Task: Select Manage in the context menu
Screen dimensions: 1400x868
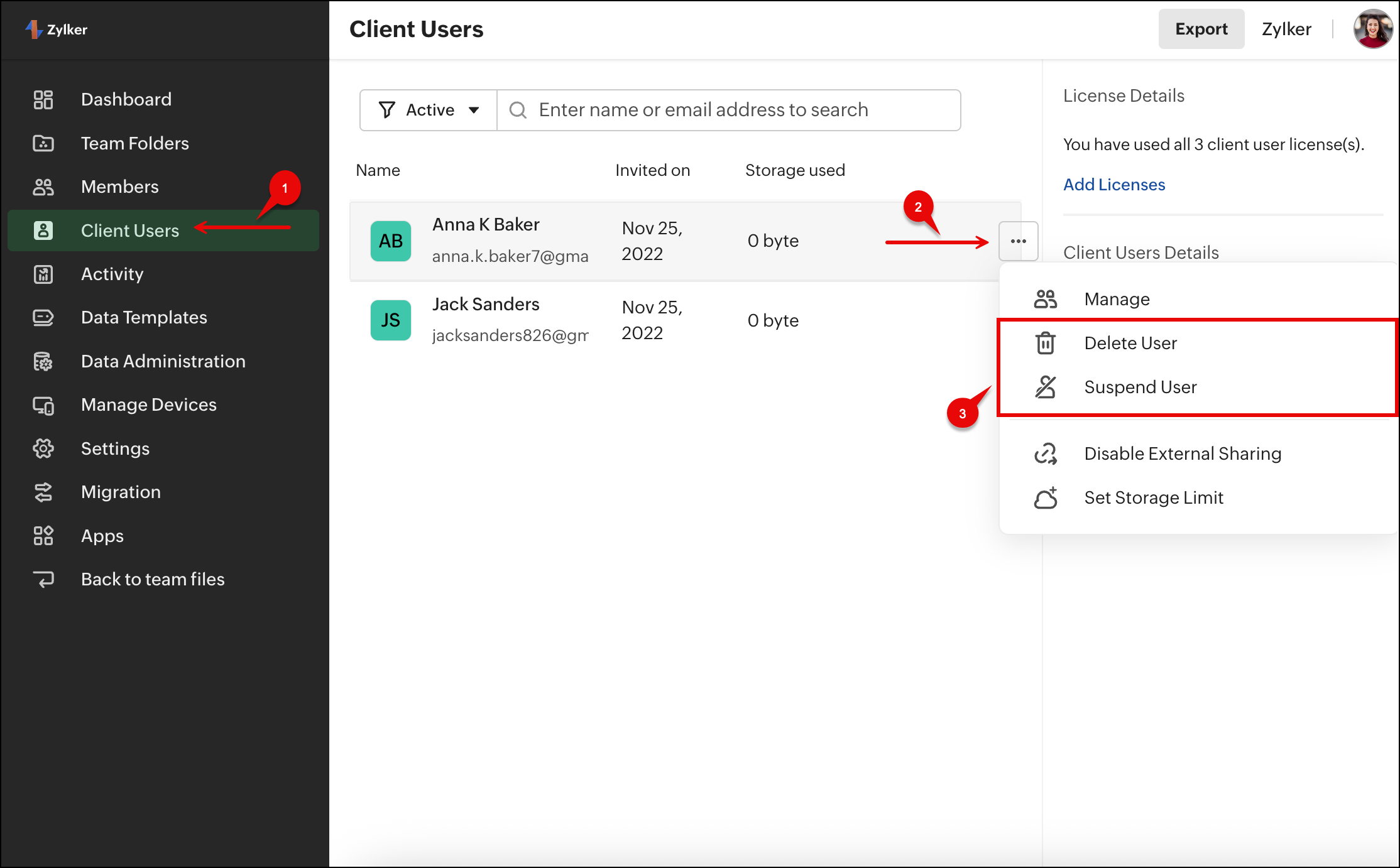Action: coord(1117,299)
